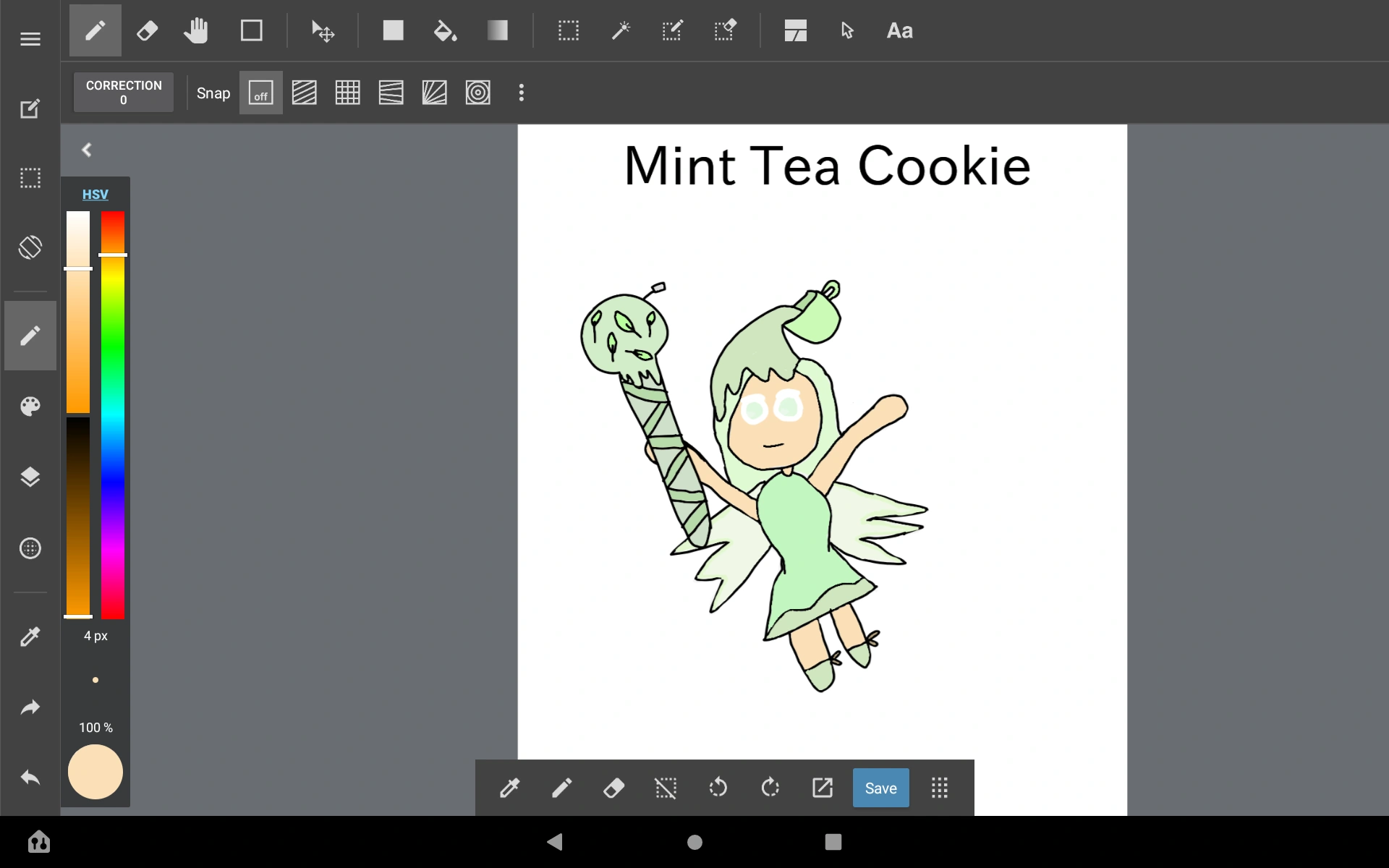1389x868 pixels.
Task: Select the Hand pan tool
Action: click(197, 30)
